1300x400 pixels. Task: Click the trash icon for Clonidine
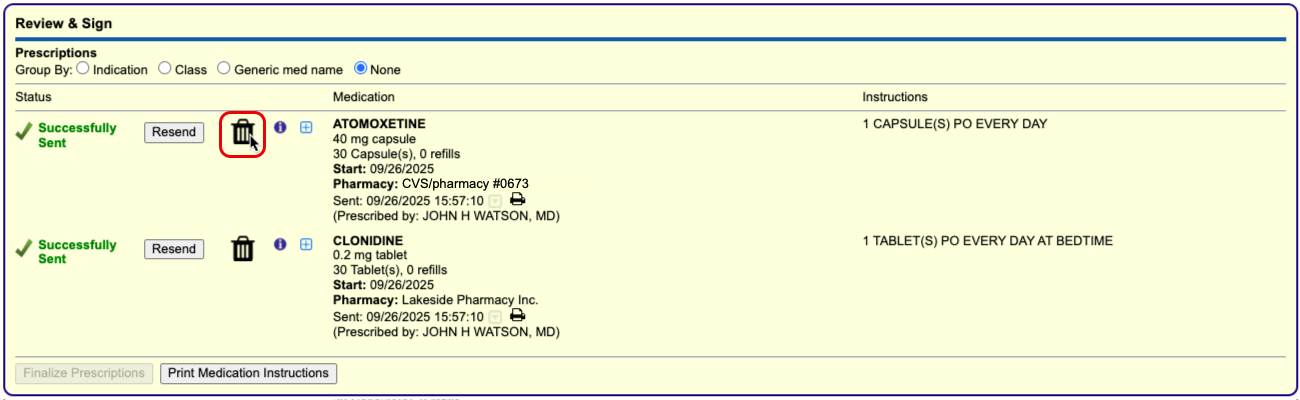pyautogui.click(x=242, y=249)
